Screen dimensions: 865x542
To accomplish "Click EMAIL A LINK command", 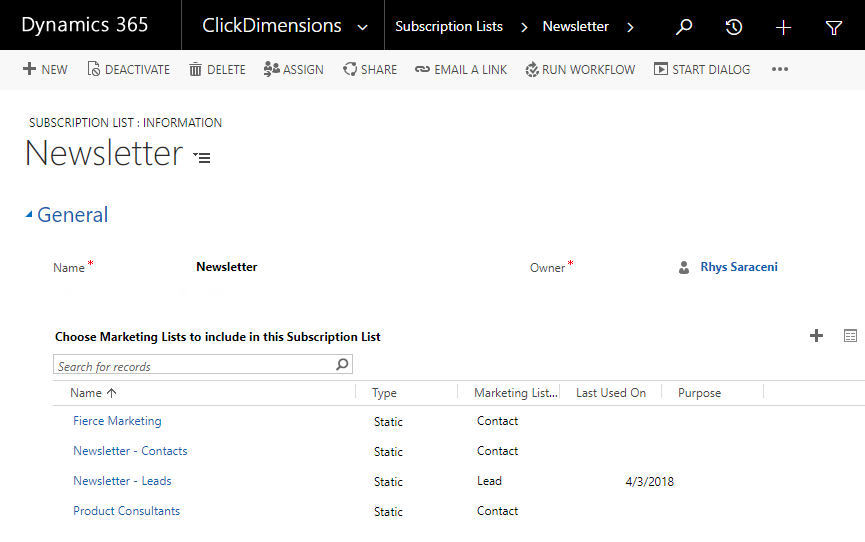I will click(461, 70).
